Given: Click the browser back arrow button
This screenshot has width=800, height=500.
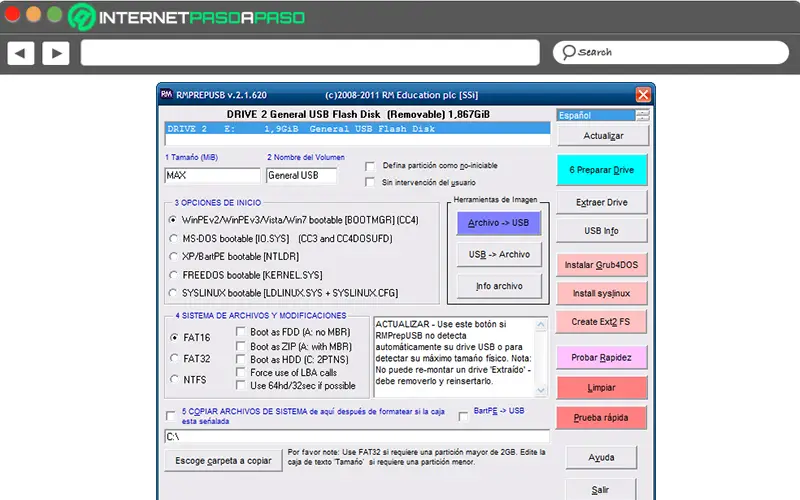Looking at the screenshot, I should 21,53.
